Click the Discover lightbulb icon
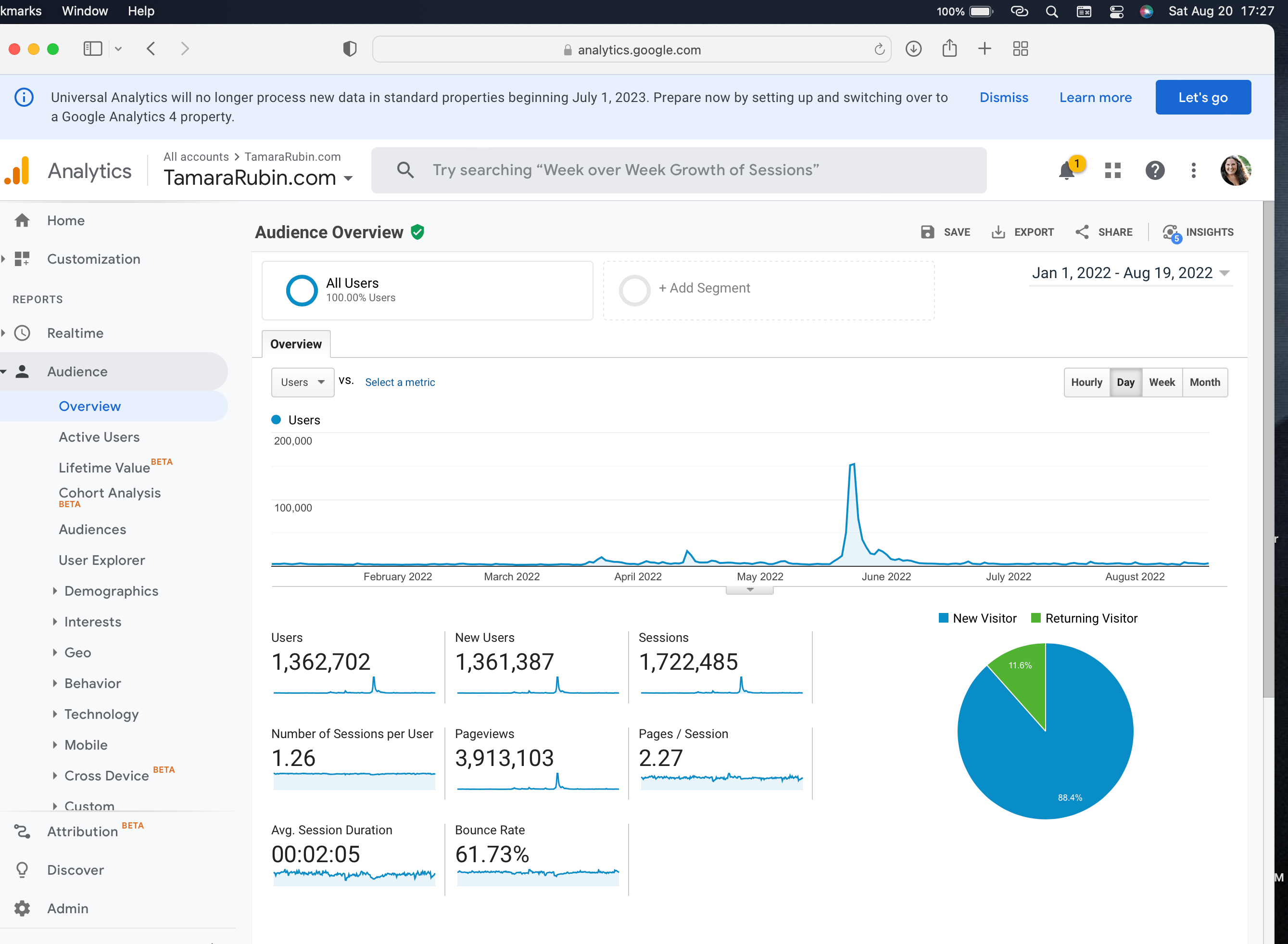1288x944 pixels. pos(22,870)
